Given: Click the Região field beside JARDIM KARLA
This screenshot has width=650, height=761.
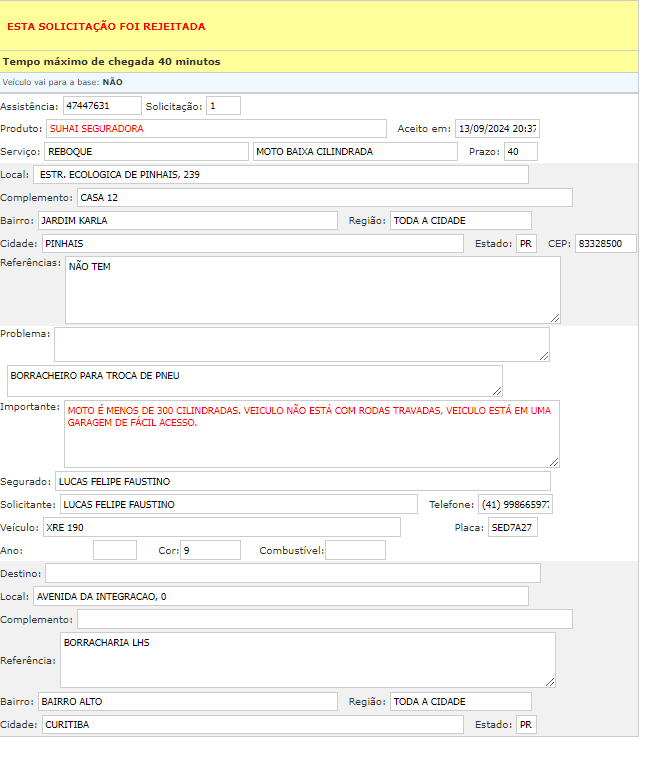Looking at the screenshot, I should point(461,221).
